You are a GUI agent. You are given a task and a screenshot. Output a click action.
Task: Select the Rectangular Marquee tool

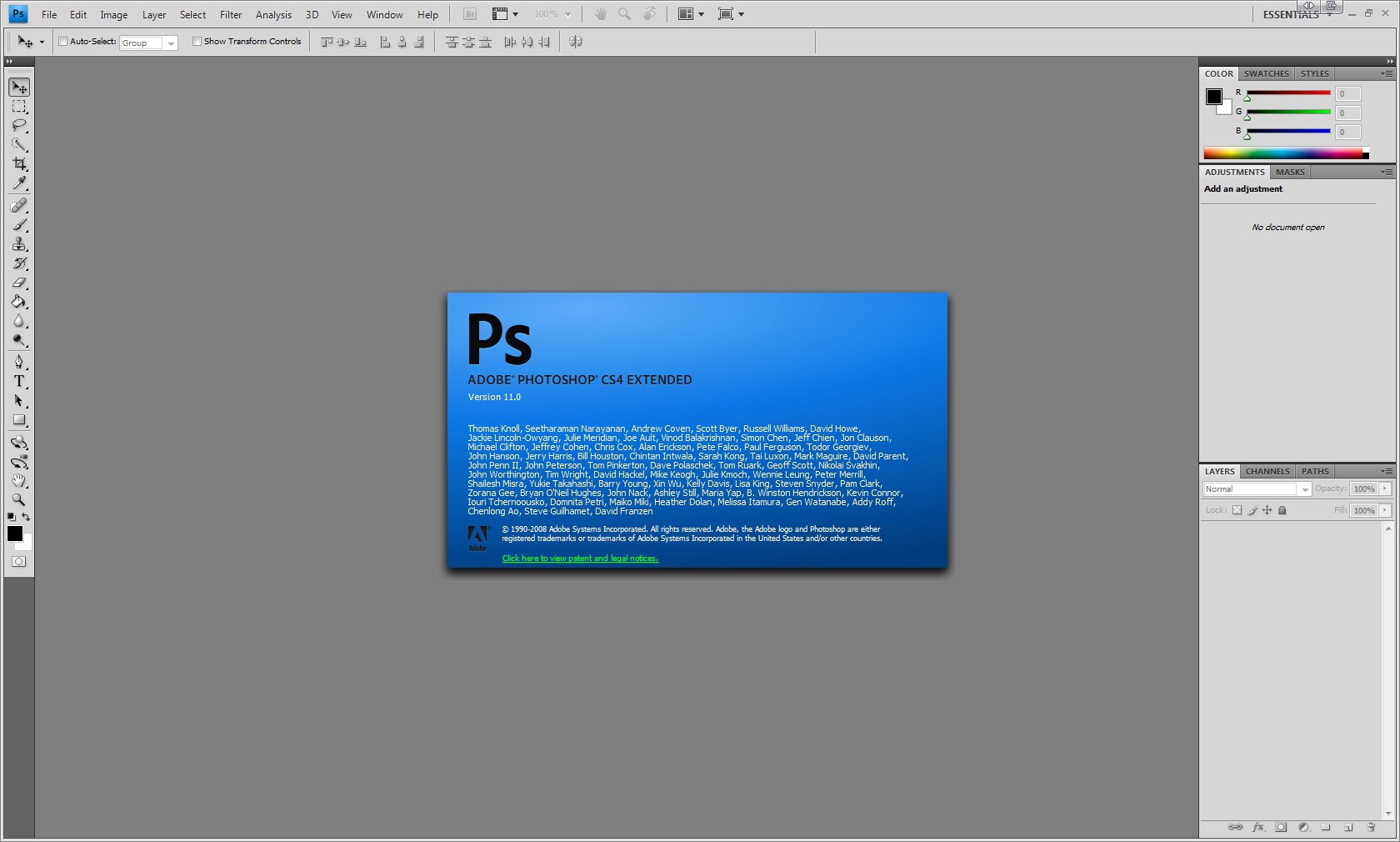[x=19, y=107]
